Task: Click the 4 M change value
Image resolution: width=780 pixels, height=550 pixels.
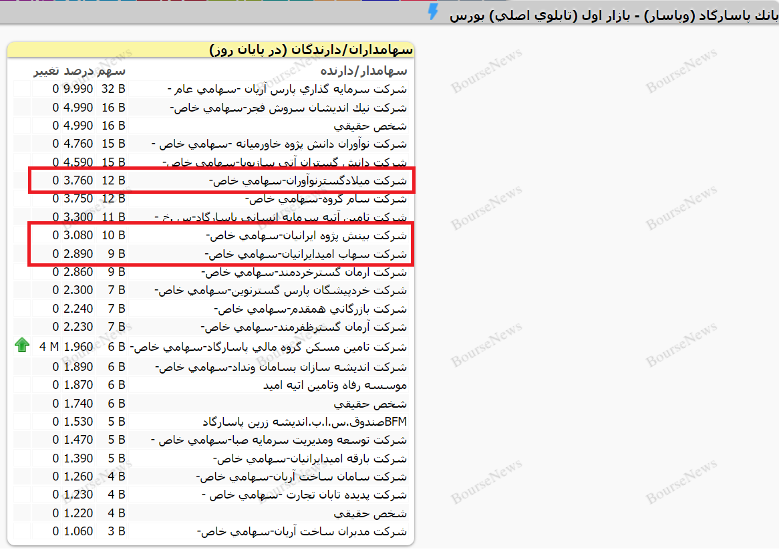Action: click(49, 347)
